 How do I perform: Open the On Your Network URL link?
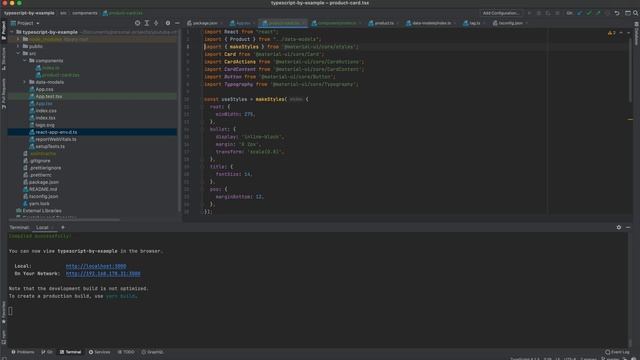103,273
